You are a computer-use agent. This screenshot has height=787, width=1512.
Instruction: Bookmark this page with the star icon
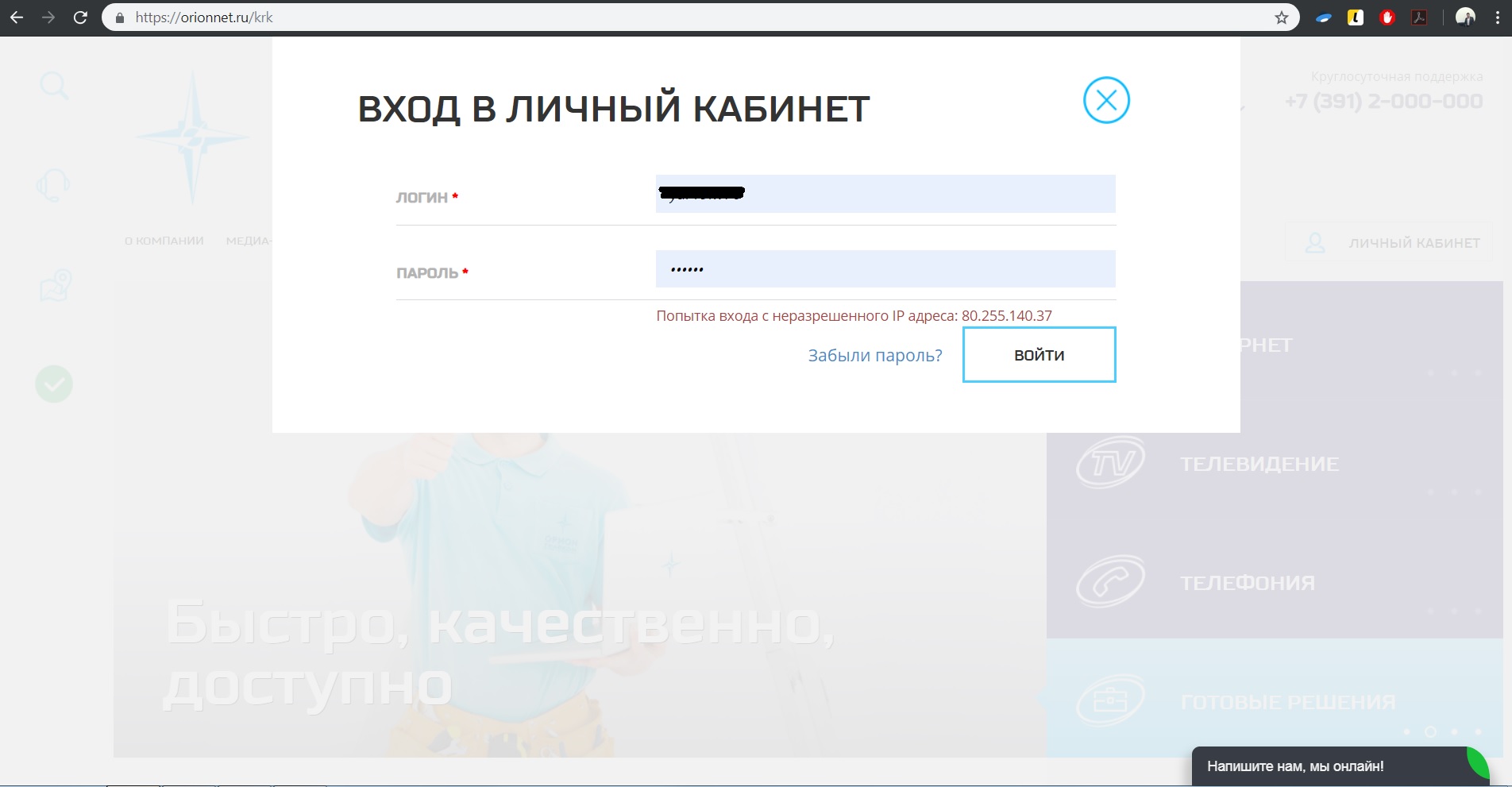[x=1281, y=17]
